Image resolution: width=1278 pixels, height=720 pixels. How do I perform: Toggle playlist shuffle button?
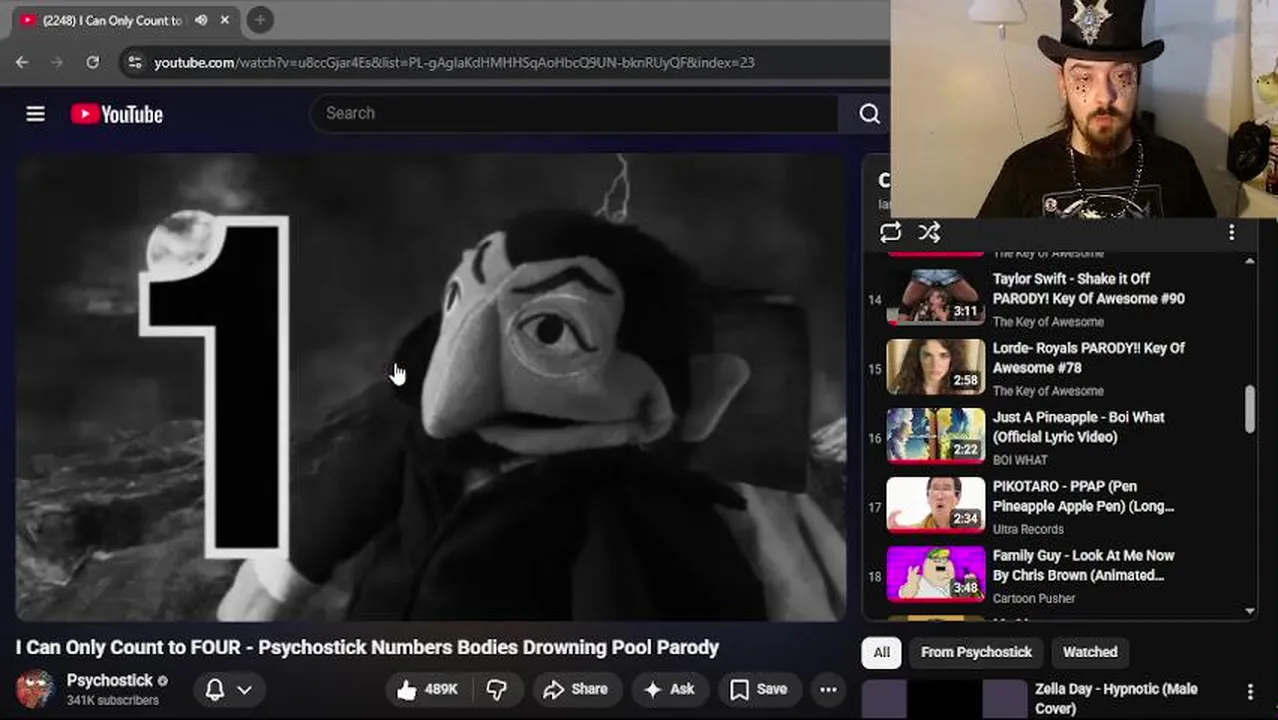929,232
